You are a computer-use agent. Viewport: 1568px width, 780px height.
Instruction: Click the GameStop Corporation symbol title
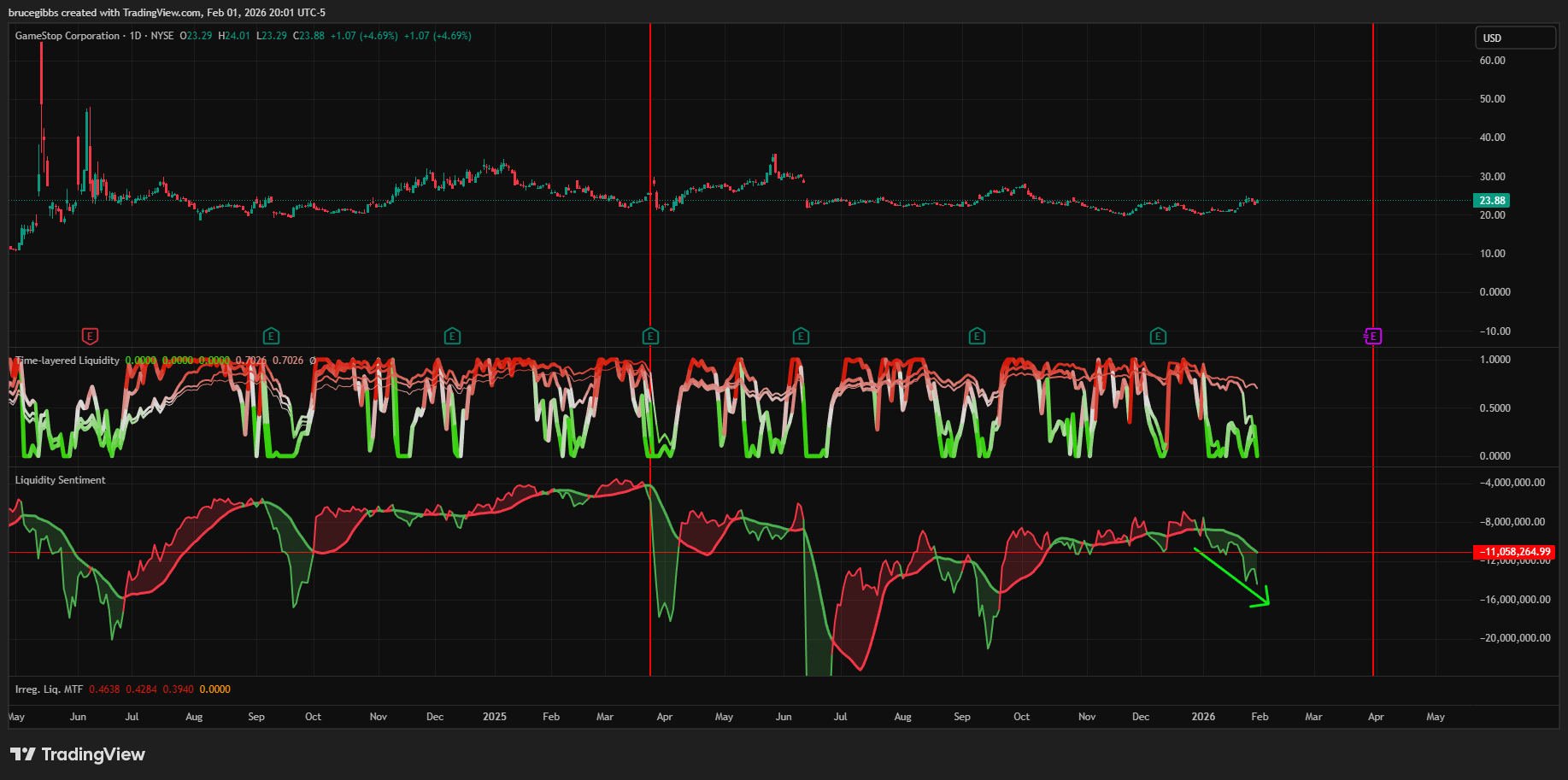pos(68,36)
